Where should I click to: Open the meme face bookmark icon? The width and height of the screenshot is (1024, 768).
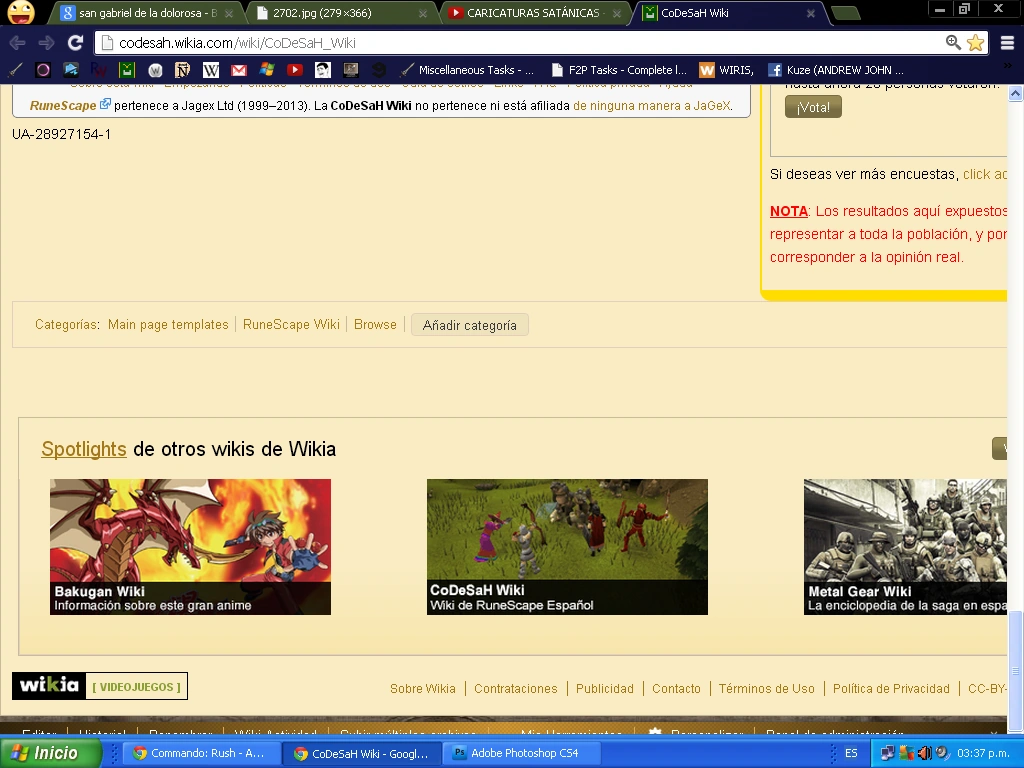tap(323, 70)
